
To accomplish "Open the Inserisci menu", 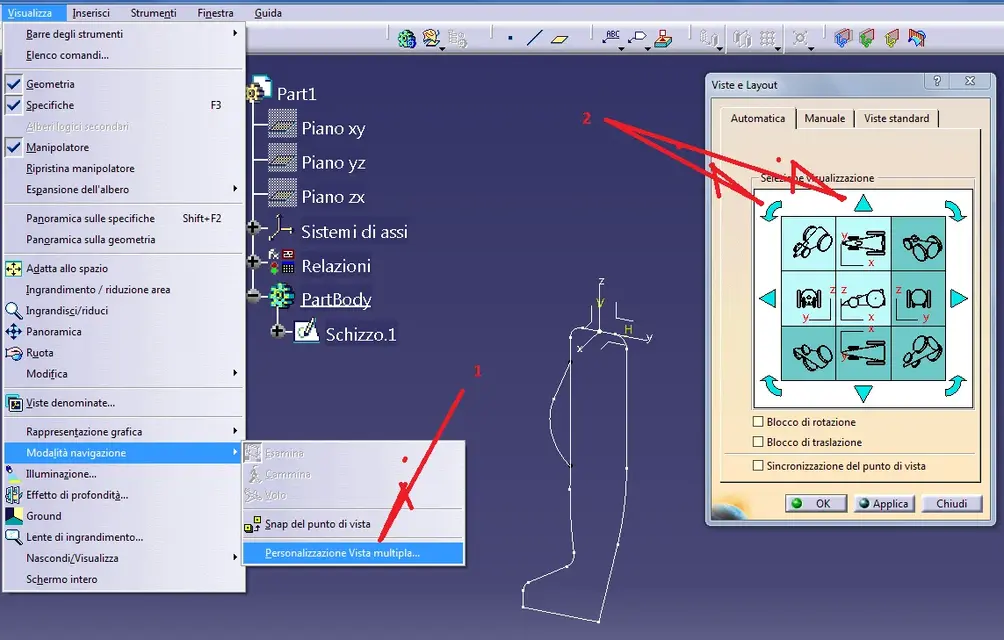I will point(91,13).
